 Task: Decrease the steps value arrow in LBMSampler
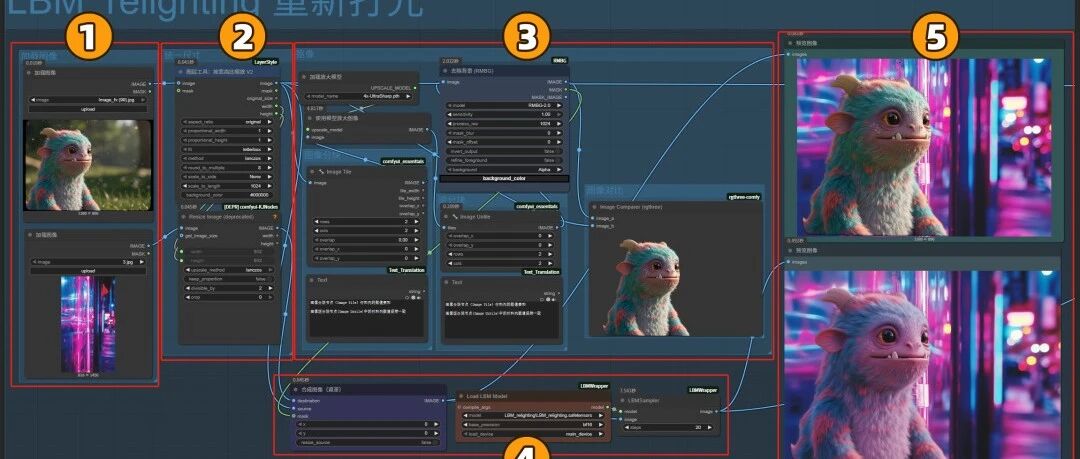pos(626,427)
